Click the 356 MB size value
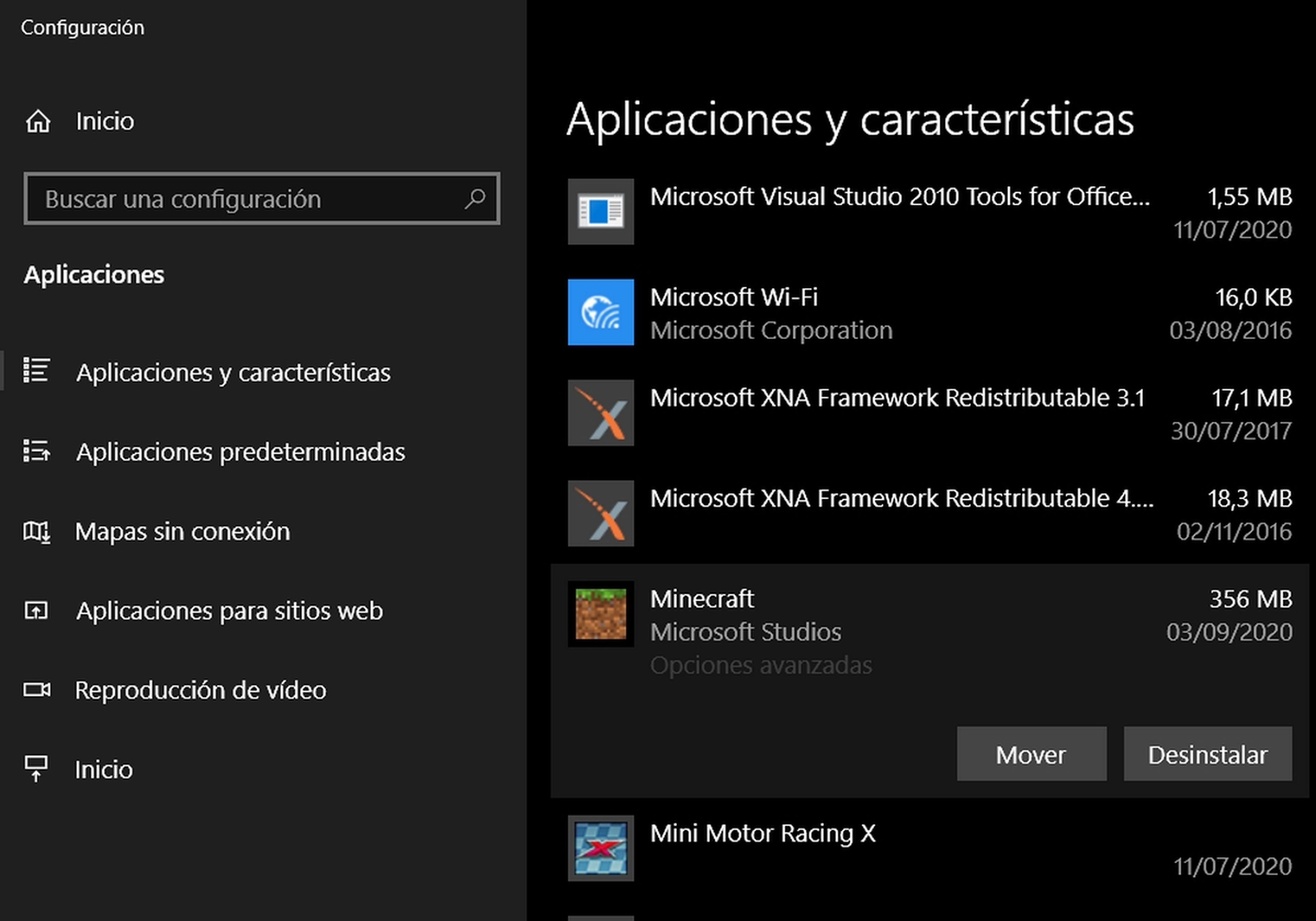 pos(1251,599)
